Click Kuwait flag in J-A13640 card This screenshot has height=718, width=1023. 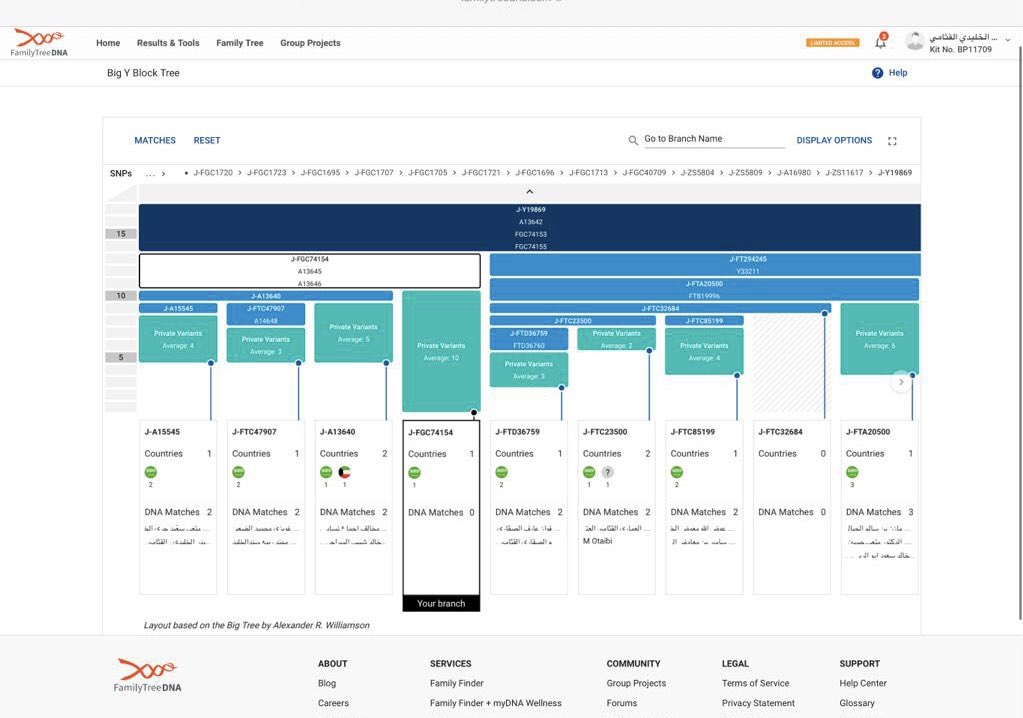(x=344, y=472)
